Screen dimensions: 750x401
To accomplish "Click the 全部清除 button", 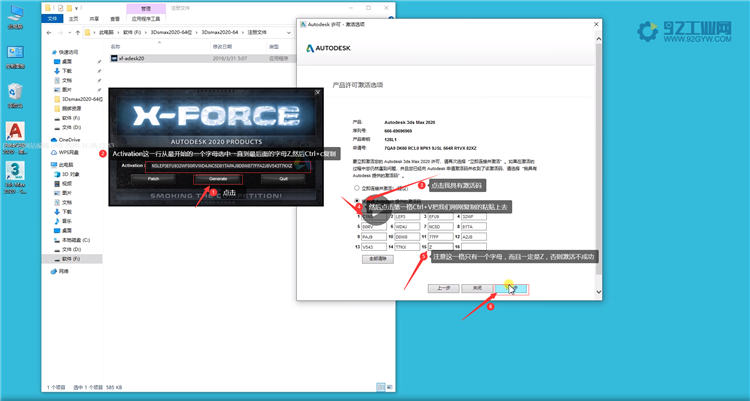I will (377, 259).
